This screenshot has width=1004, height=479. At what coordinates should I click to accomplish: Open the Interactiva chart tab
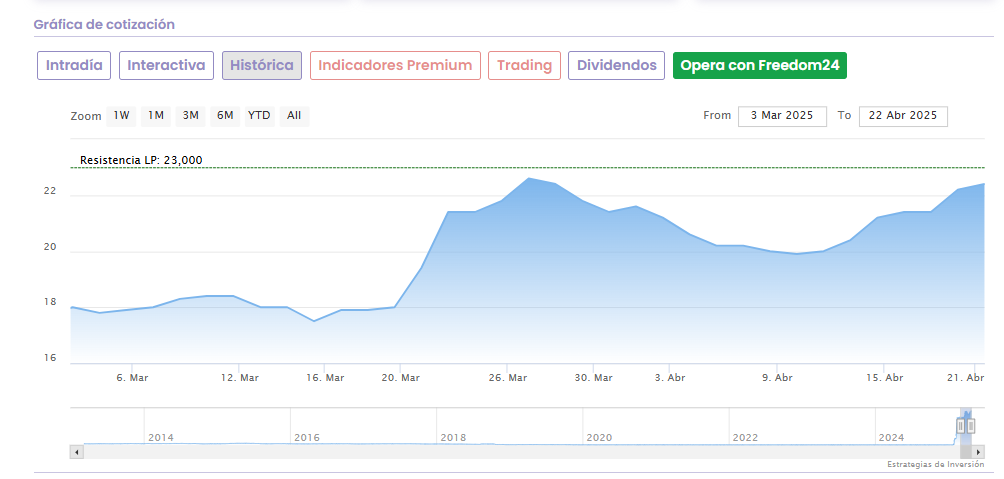pyautogui.click(x=167, y=66)
